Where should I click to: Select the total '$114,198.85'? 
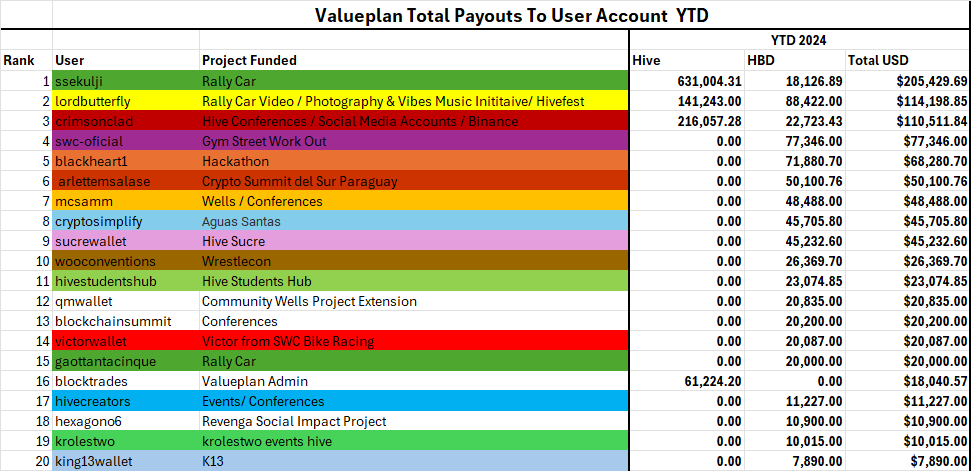[908, 101]
